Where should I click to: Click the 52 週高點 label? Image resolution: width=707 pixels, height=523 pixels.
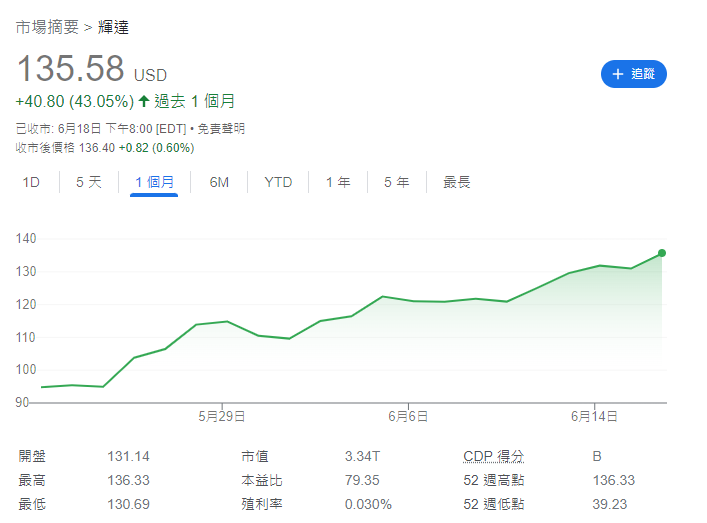(494, 480)
